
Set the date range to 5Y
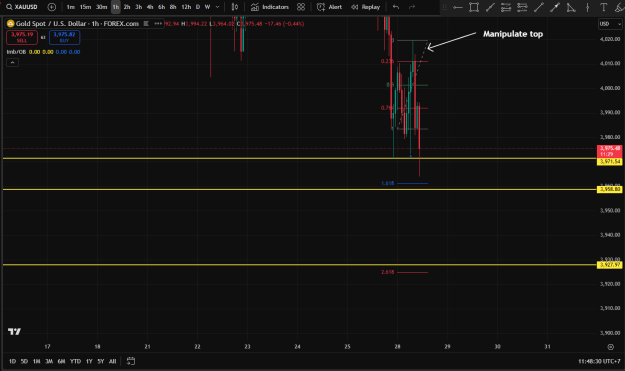[x=101, y=361]
